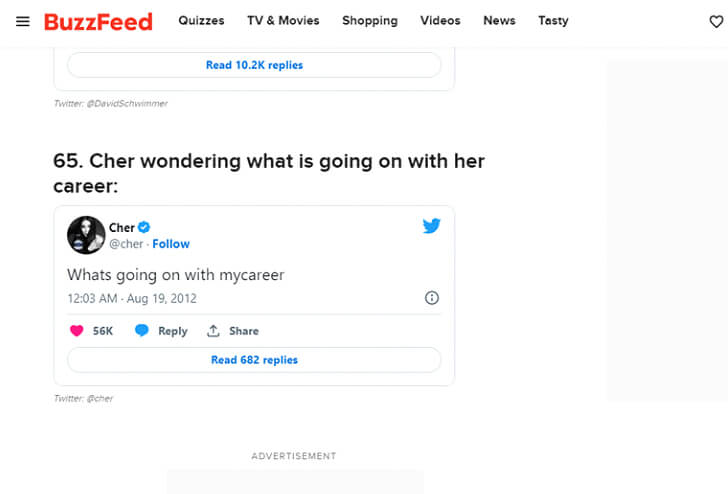Follow Cher via the Follow link
Screen dimensions: 728x494
click(171, 244)
